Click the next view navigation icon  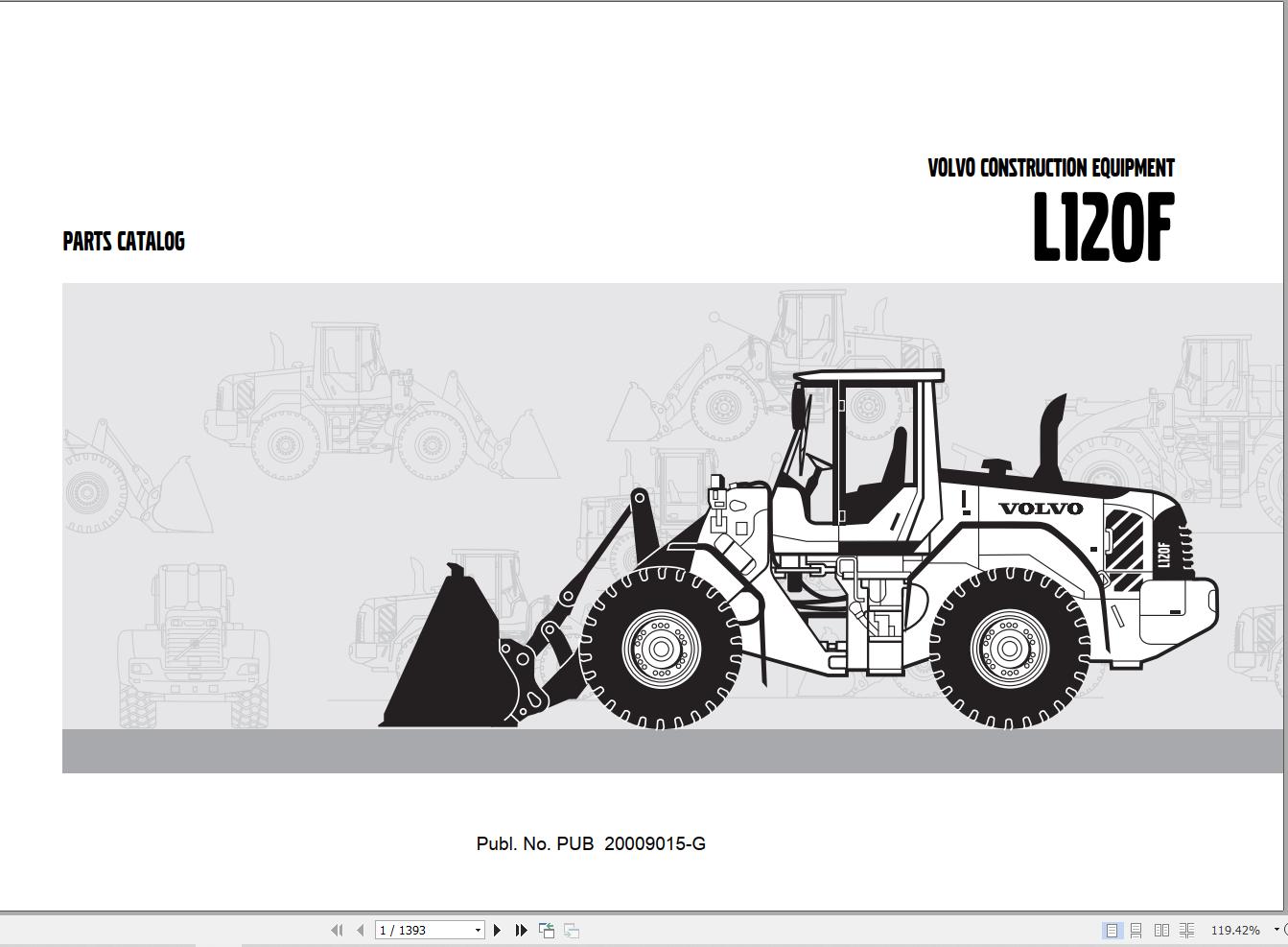pos(572,930)
